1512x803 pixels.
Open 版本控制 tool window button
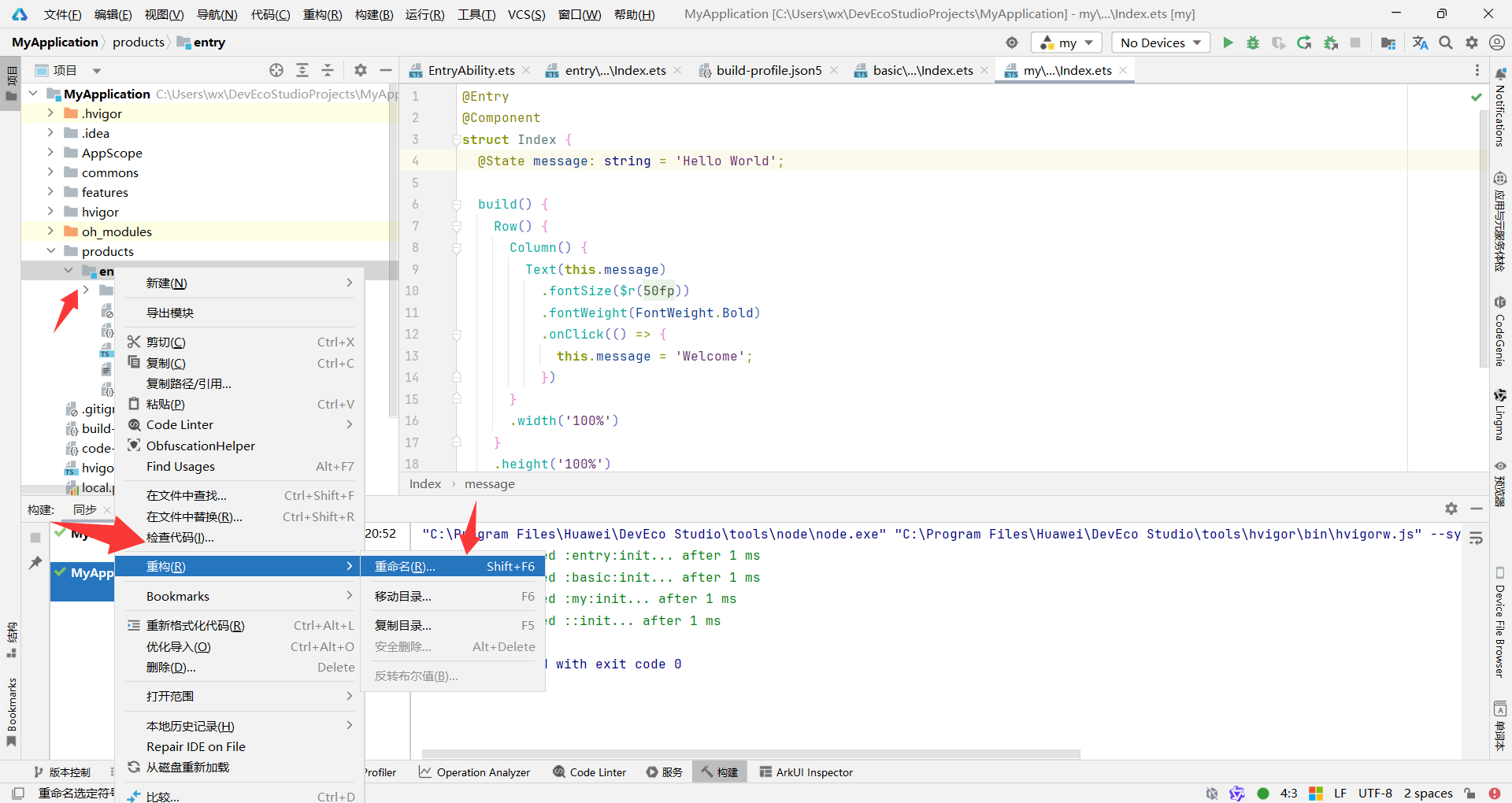62,772
